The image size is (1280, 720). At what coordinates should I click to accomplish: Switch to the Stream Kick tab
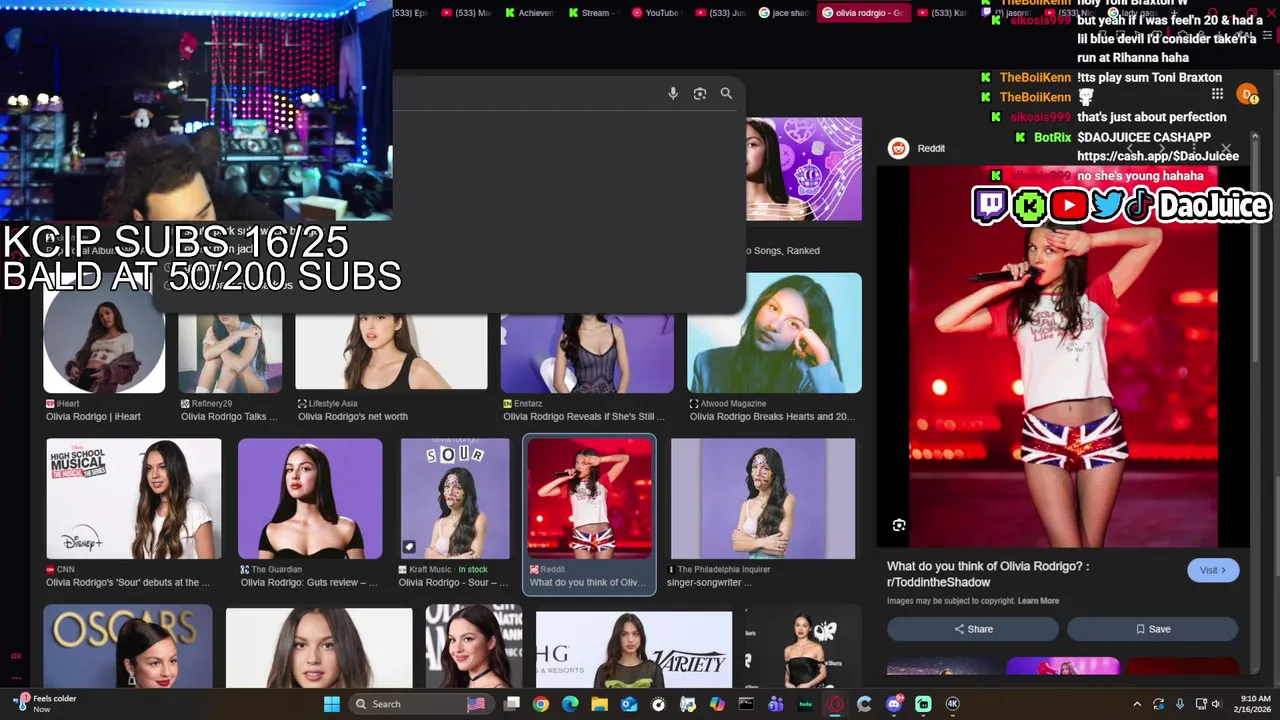click(593, 13)
